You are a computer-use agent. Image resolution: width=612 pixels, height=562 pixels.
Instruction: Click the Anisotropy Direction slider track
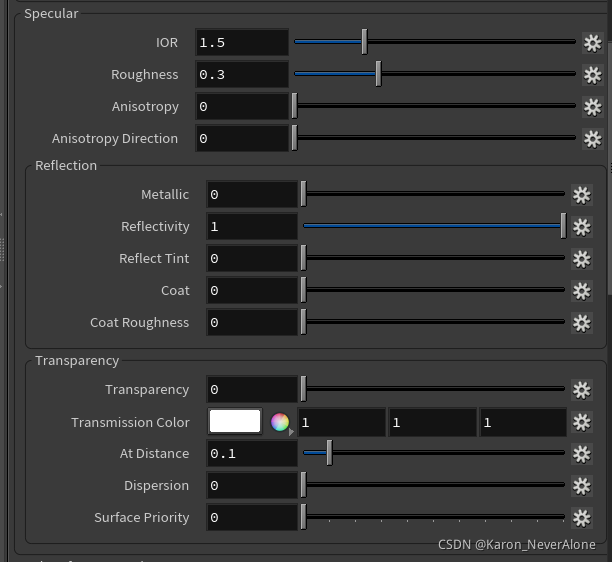[x=435, y=138]
